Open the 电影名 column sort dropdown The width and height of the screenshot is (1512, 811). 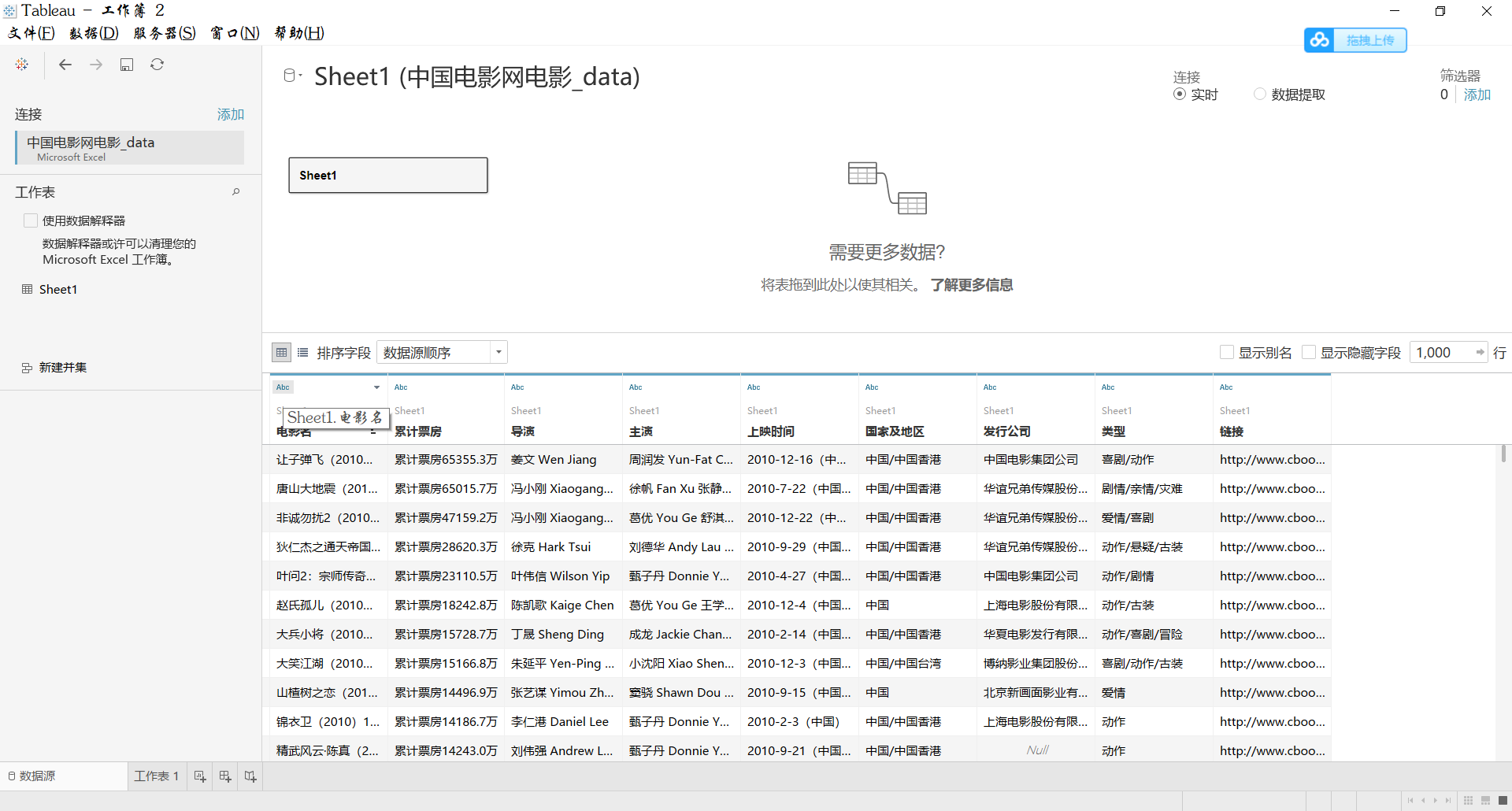376,387
